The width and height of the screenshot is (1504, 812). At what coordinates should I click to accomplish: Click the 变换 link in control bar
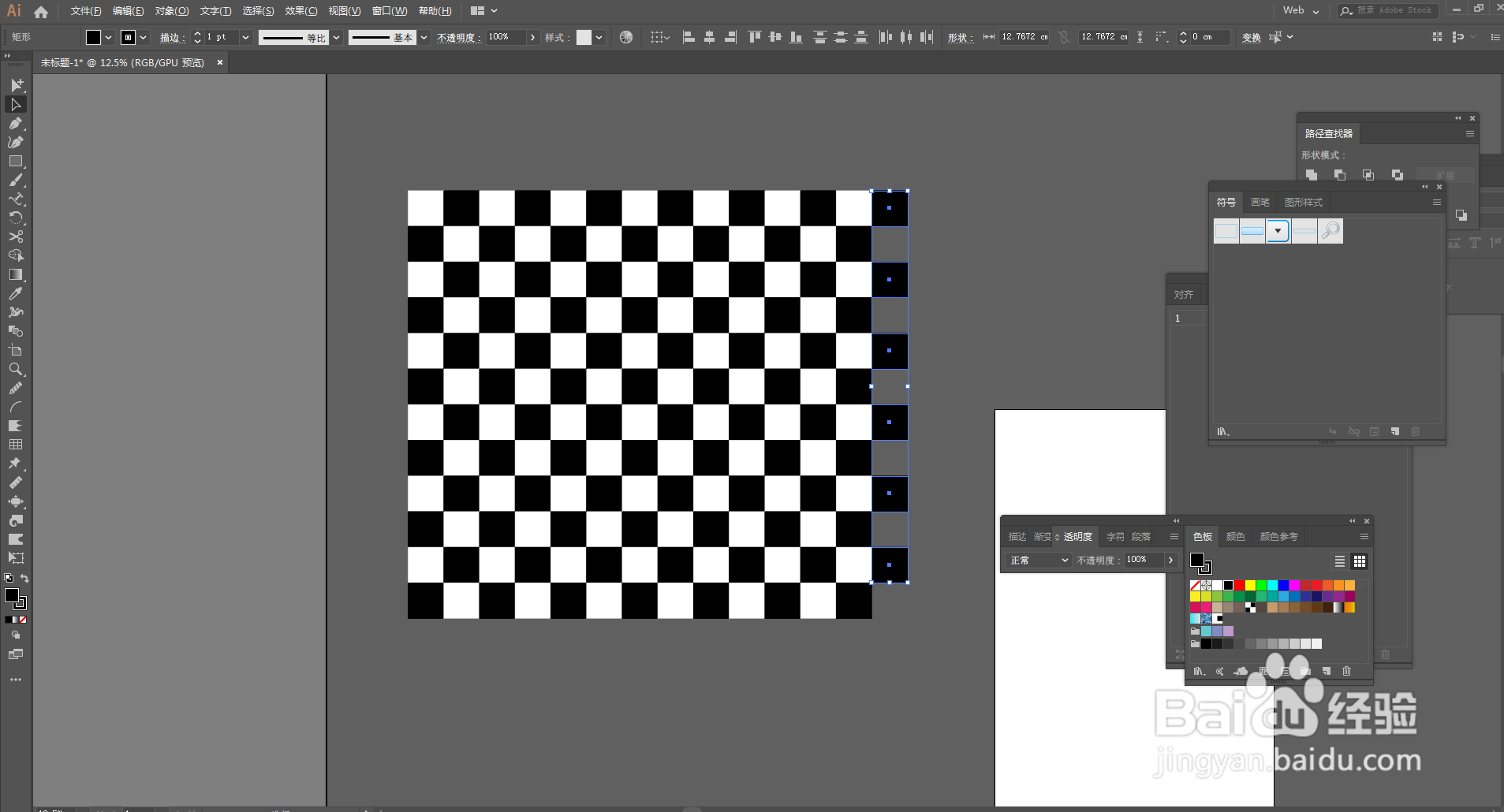click(x=1252, y=38)
